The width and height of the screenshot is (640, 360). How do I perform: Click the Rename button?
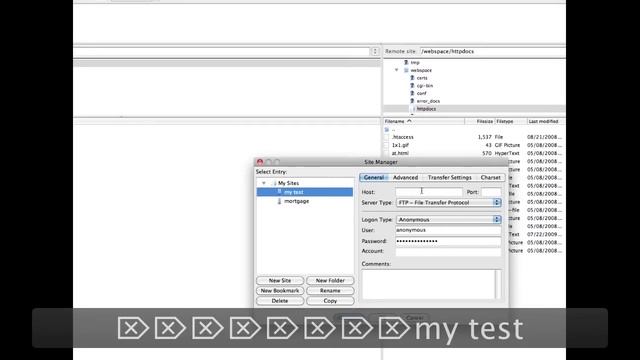[x=330, y=291]
